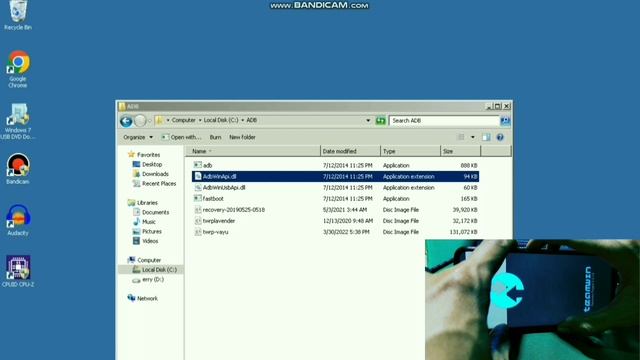Open the Organize dropdown menu
Viewport: 640px width, 360px height.
tap(138, 137)
